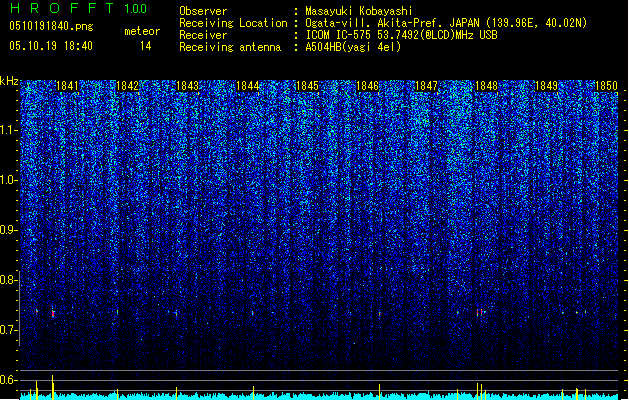Click the tallest yellow spike in the bottom graph
This screenshot has height=400, width=629.
(x=53, y=387)
